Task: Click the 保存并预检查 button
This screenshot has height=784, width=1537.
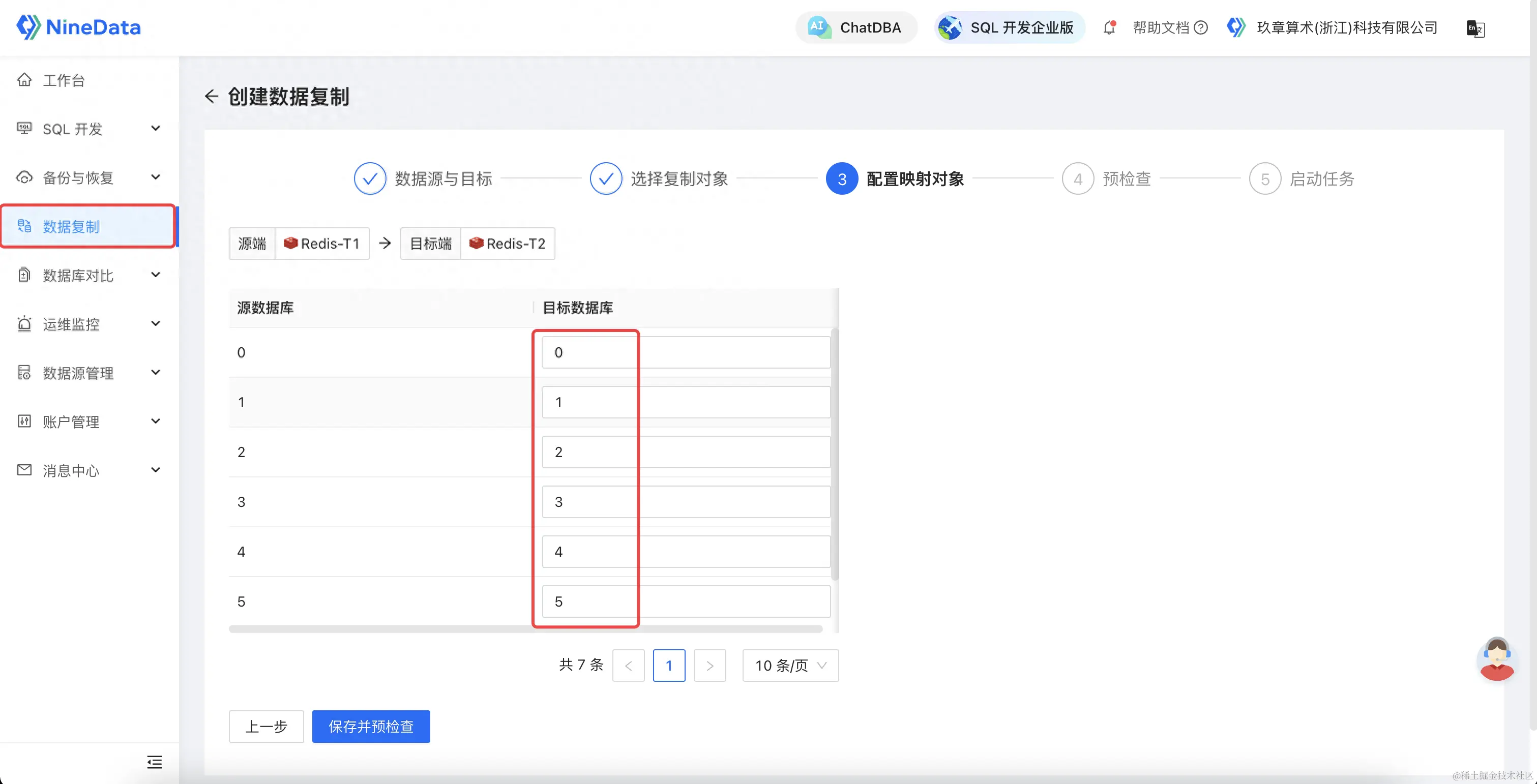Action: (371, 726)
